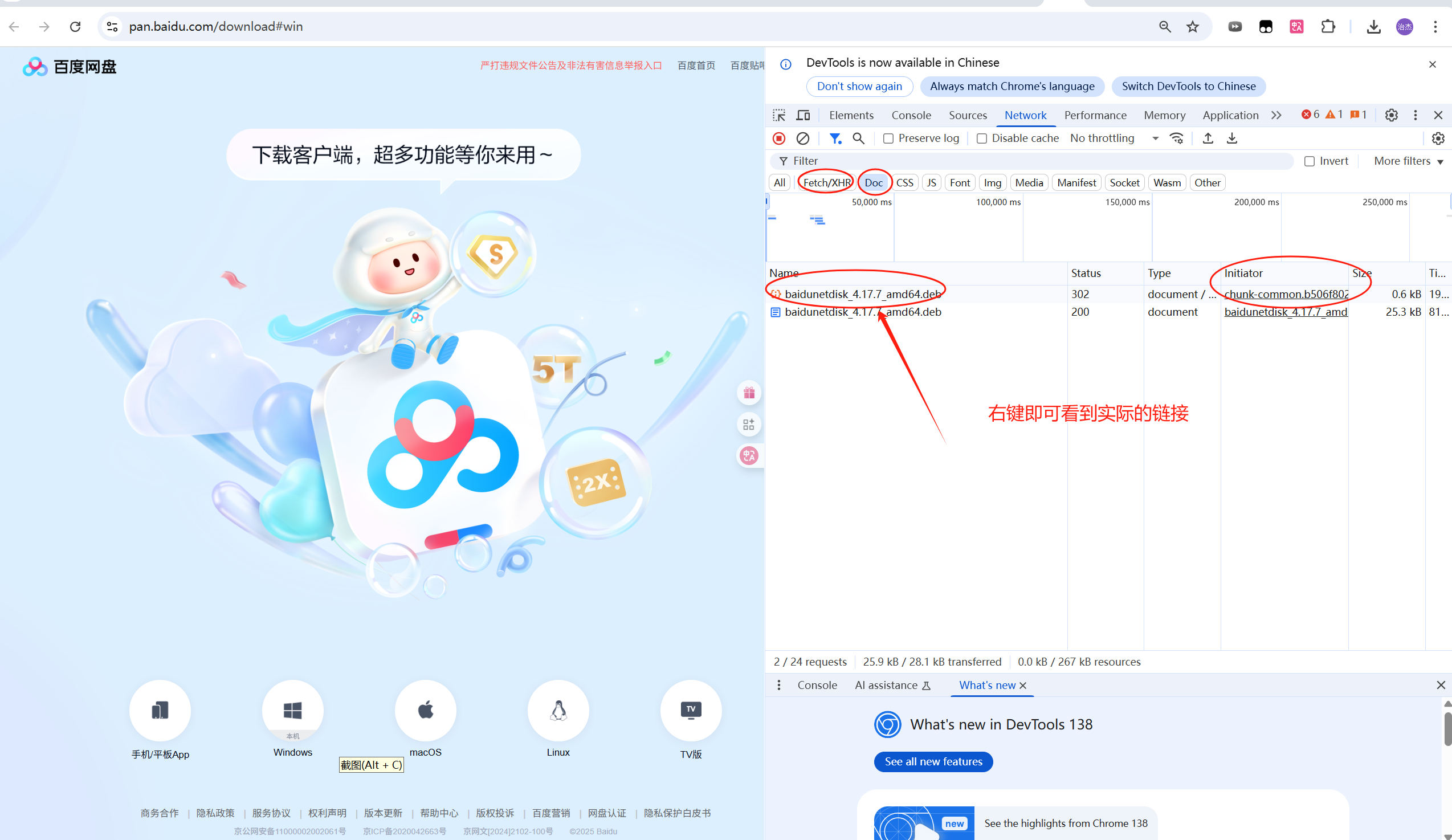Click See all new features button
The height and width of the screenshot is (840, 1452).
[933, 762]
